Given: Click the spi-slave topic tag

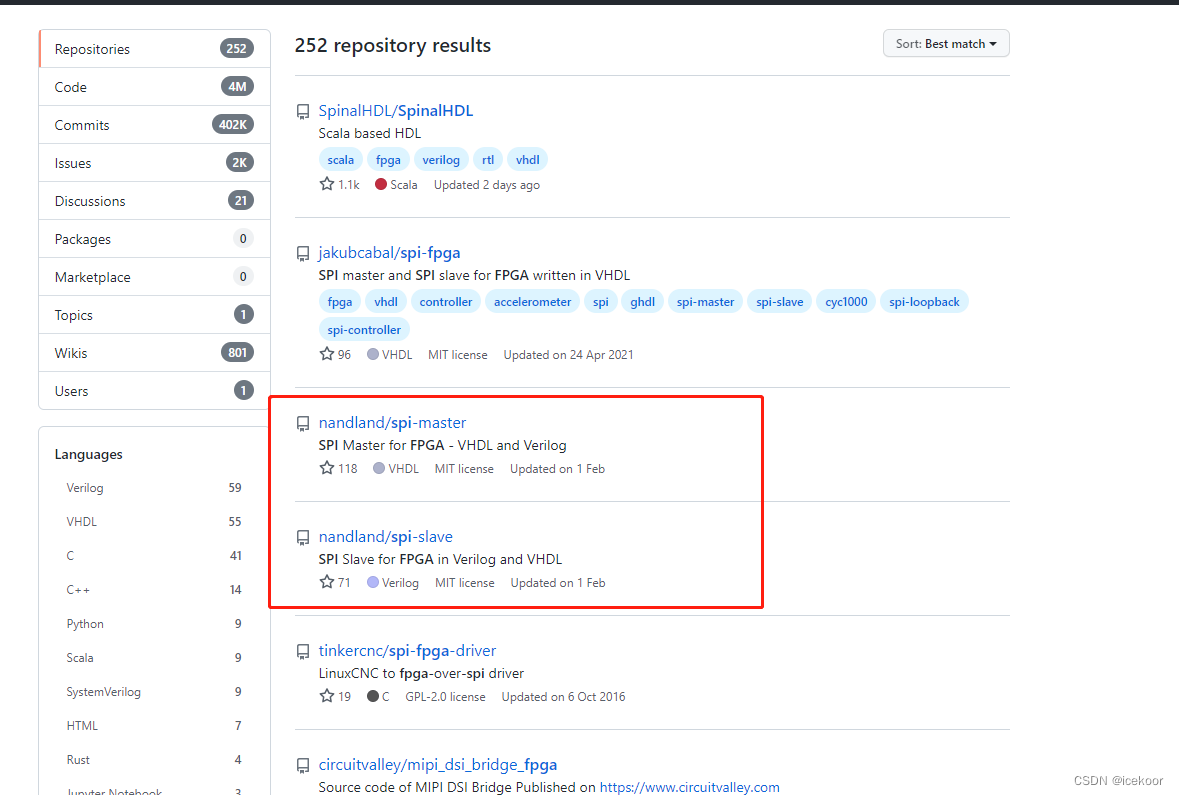Looking at the screenshot, I should pyautogui.click(x=780, y=302).
